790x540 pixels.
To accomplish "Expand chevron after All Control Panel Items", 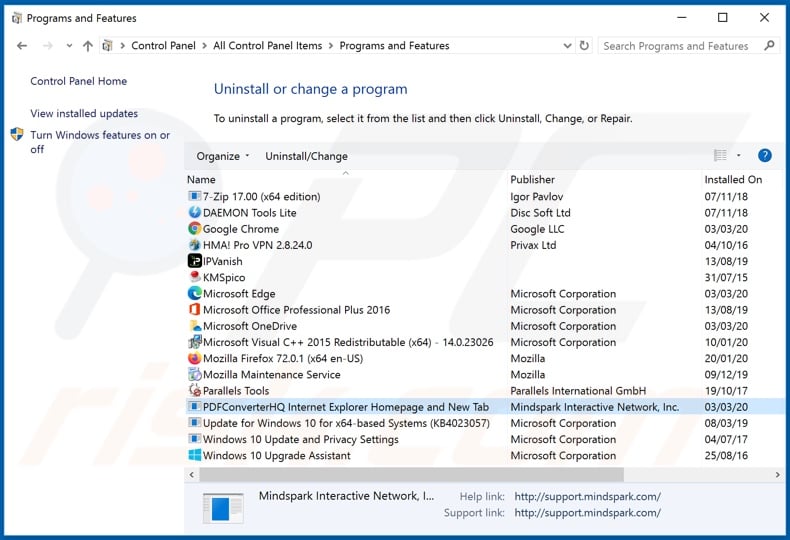I will [331, 46].
